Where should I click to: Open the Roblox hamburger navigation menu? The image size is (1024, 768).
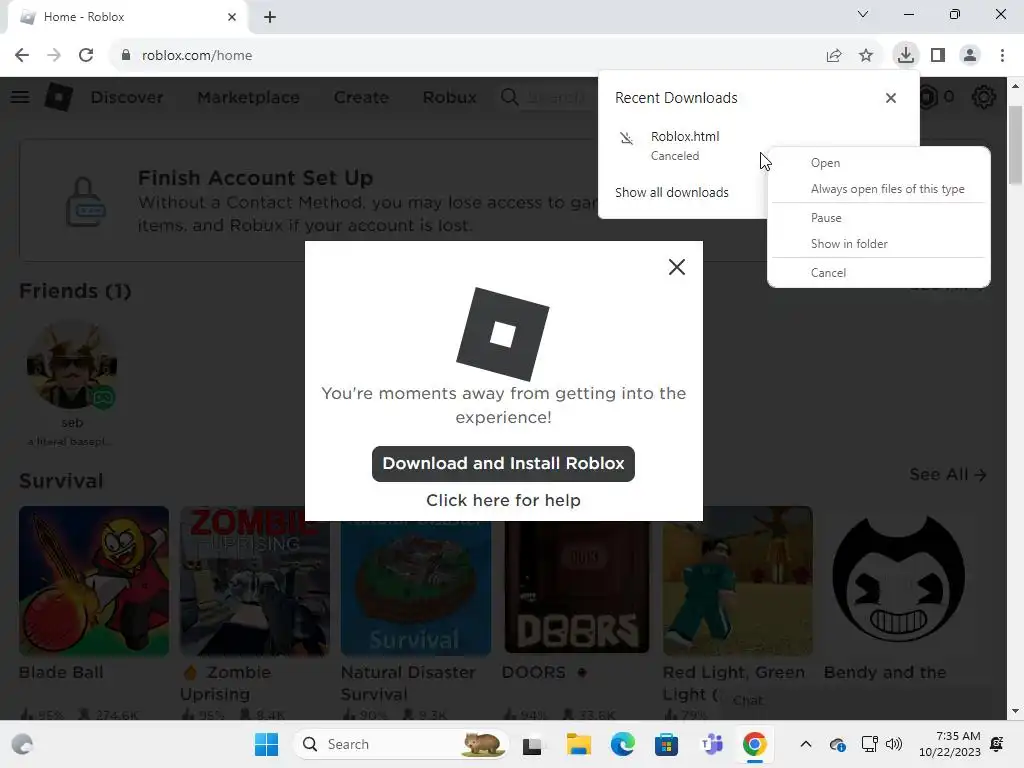20,97
